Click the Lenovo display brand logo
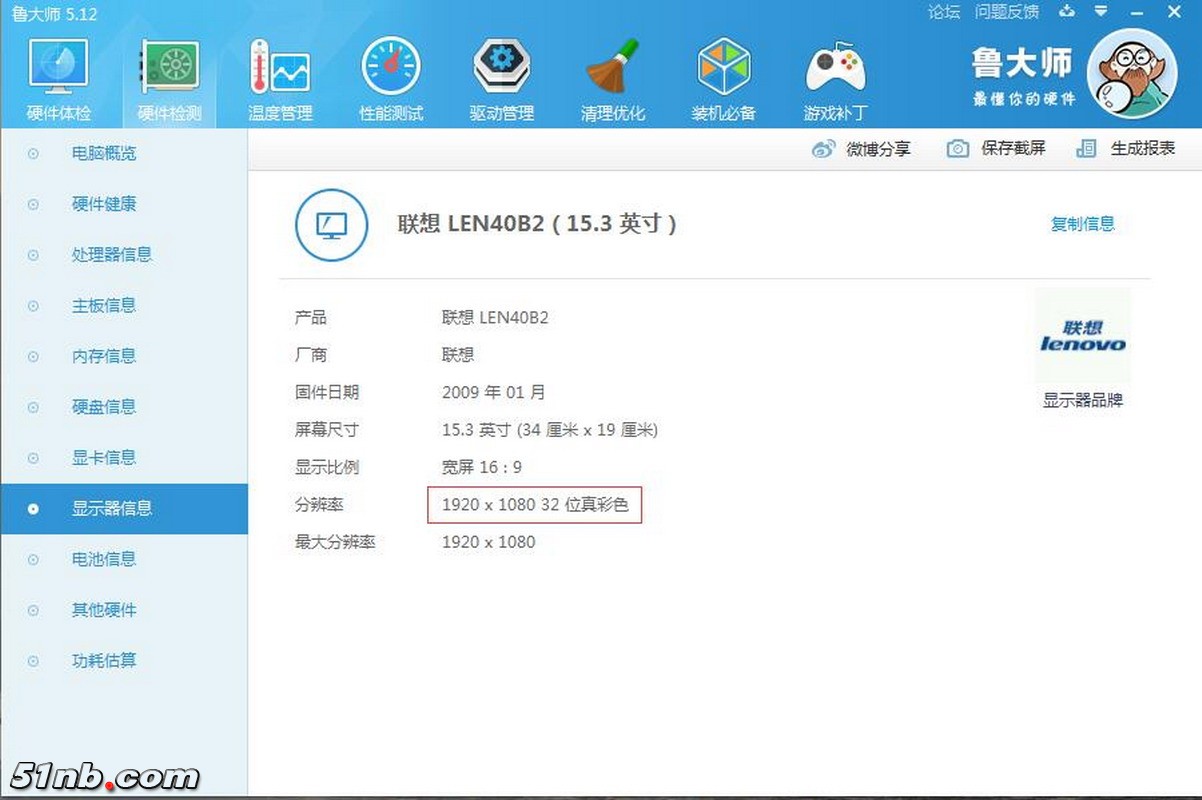 [1082, 337]
